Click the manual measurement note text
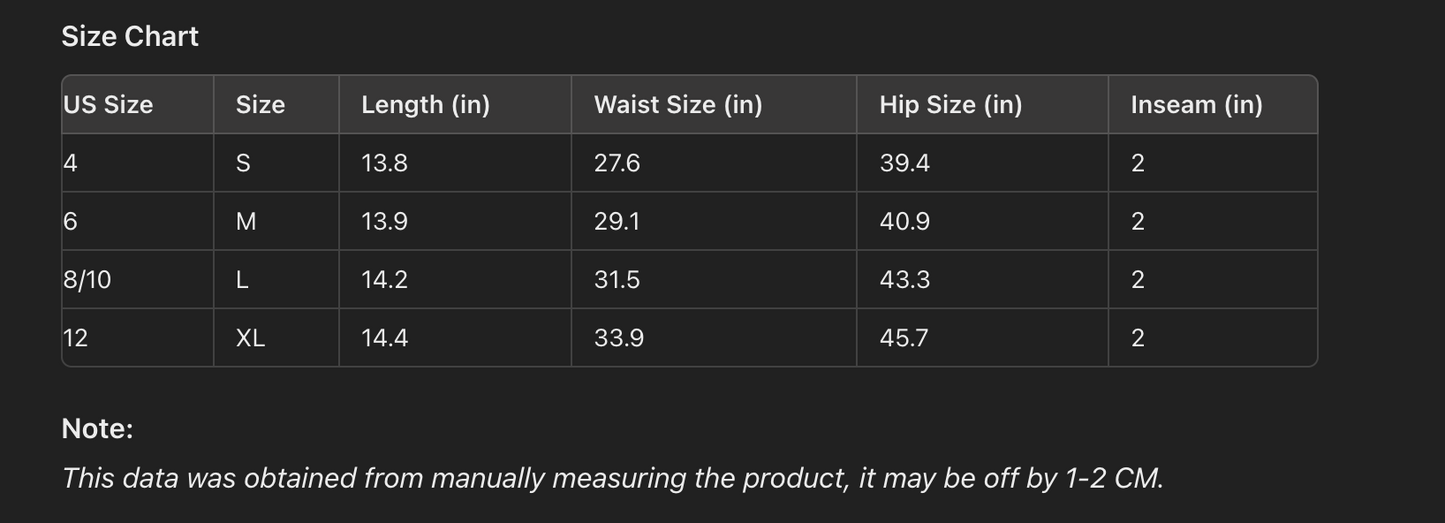1445x523 pixels. point(612,478)
